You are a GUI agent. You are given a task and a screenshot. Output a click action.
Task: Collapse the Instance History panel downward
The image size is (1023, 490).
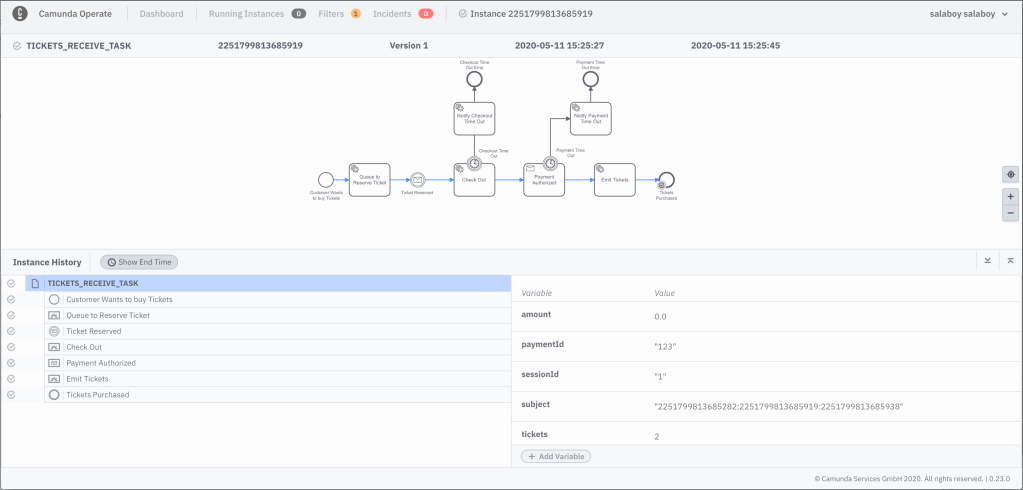click(988, 261)
